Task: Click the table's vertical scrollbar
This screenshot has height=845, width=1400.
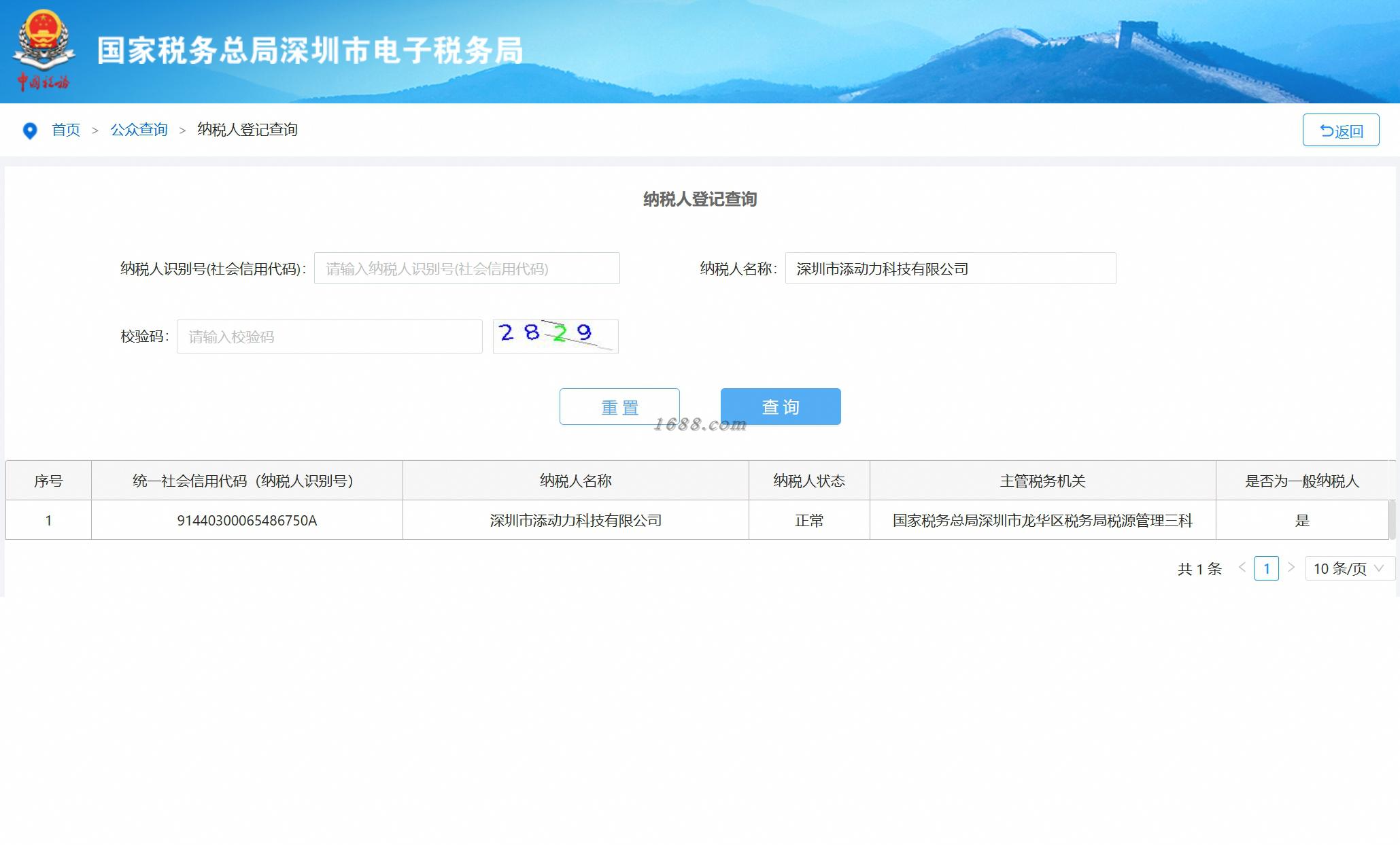Action: coord(1392,519)
